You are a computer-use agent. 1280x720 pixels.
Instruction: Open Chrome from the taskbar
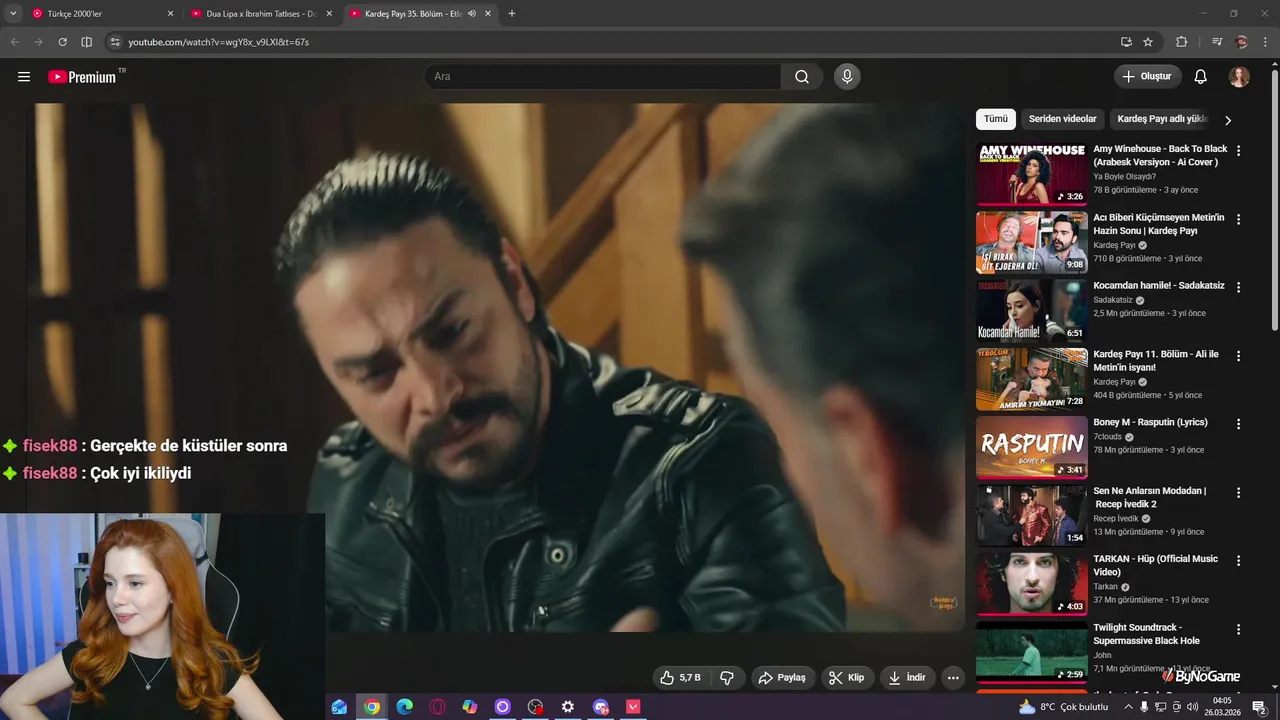(372, 707)
